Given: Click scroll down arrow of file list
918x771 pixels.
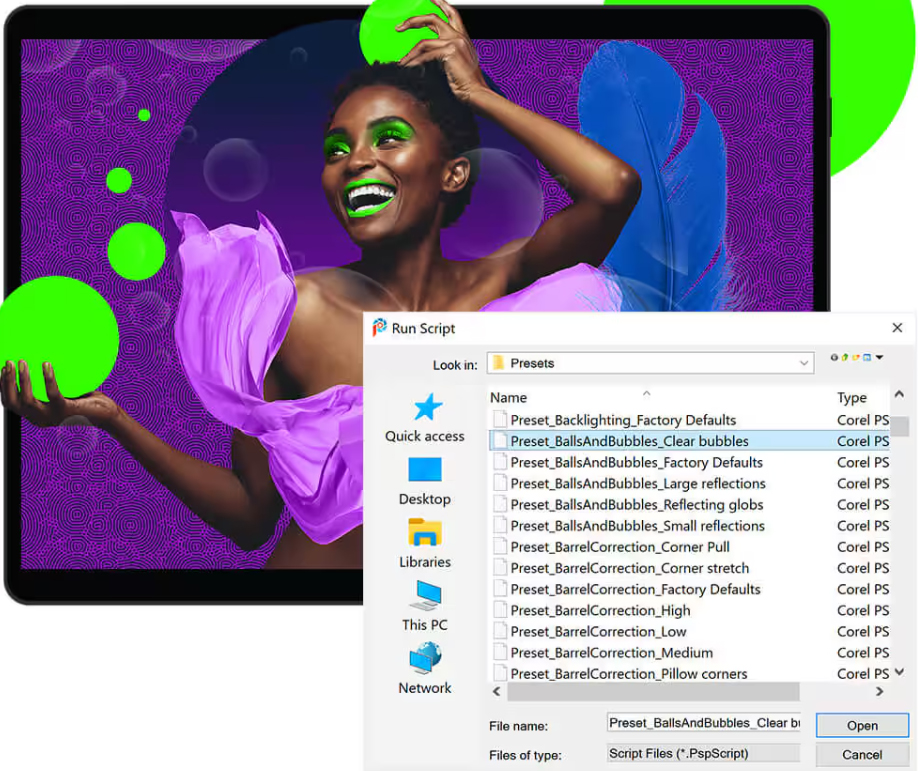Looking at the screenshot, I should tap(899, 672).
